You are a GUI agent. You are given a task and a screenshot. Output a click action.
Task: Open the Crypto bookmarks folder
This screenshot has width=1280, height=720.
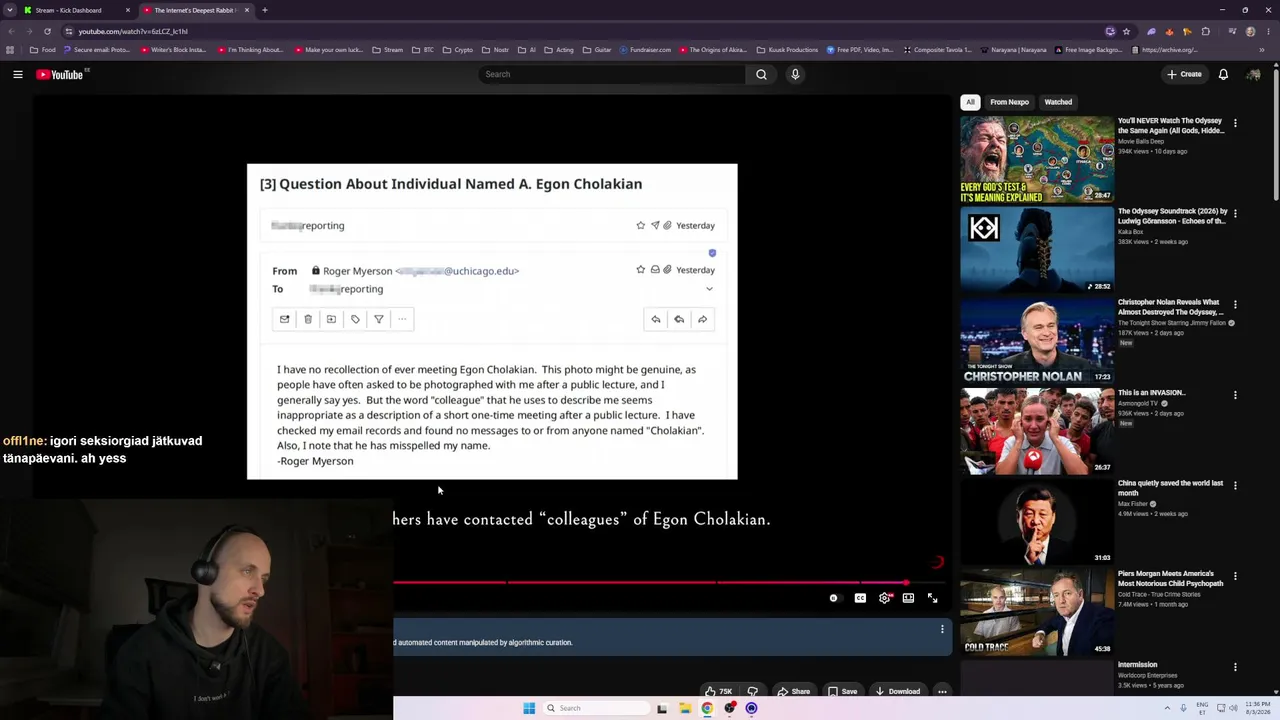(458, 50)
